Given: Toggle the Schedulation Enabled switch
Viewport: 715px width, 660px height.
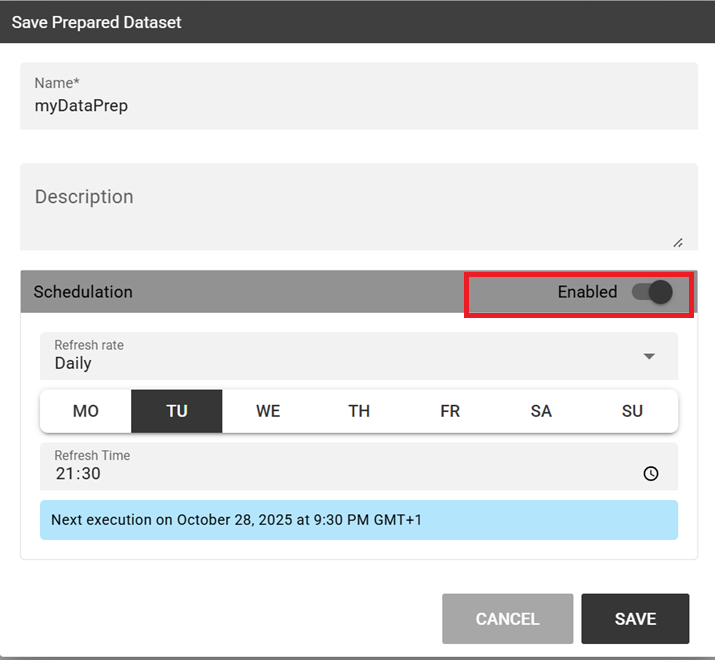Looking at the screenshot, I should click(652, 292).
